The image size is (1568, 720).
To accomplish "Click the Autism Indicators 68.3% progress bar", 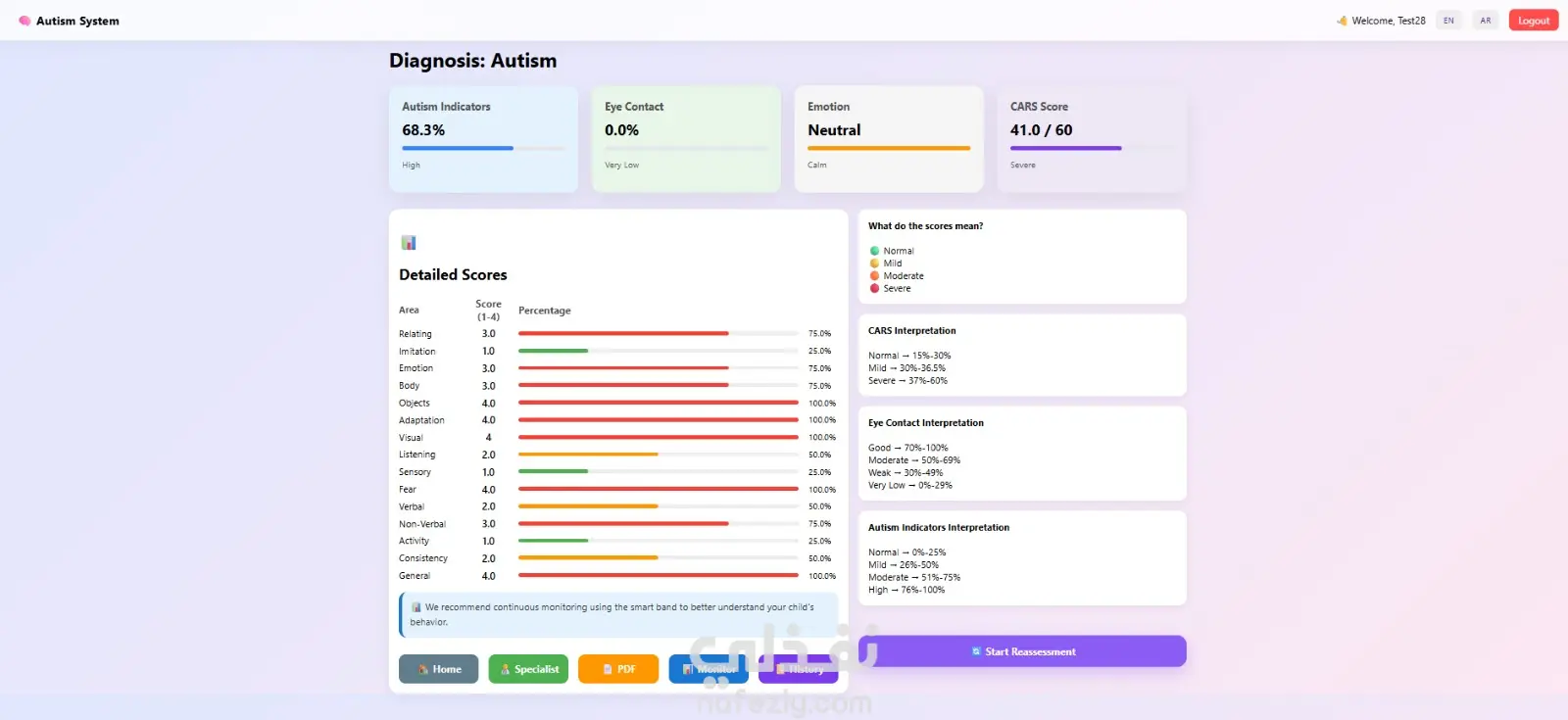I will tap(483, 148).
